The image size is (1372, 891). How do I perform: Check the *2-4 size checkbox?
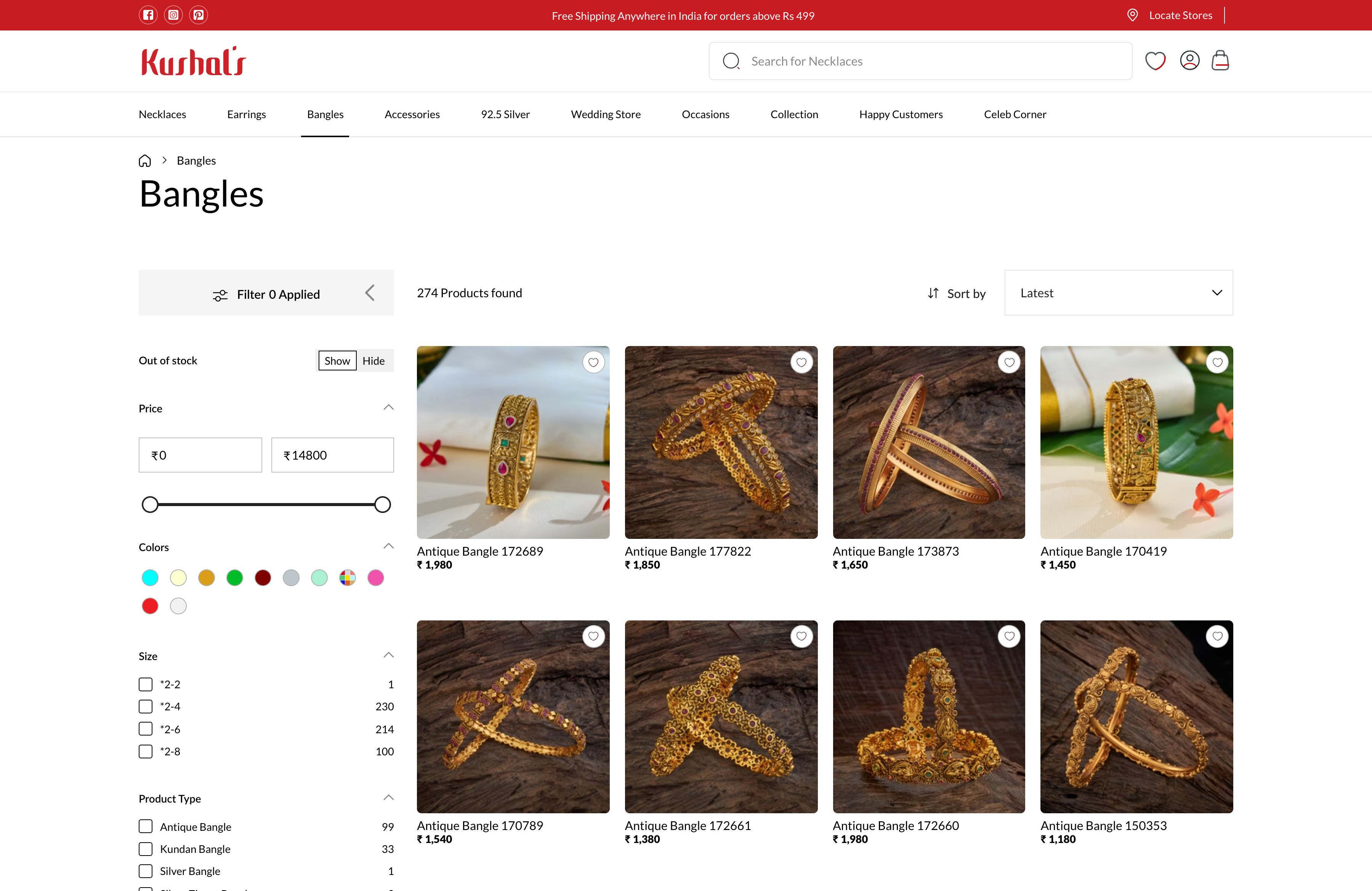pos(145,706)
